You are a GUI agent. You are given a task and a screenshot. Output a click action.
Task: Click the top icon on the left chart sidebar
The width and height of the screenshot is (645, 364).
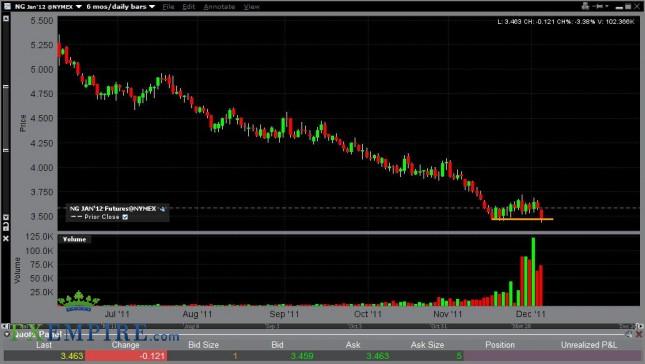click(x=6, y=19)
